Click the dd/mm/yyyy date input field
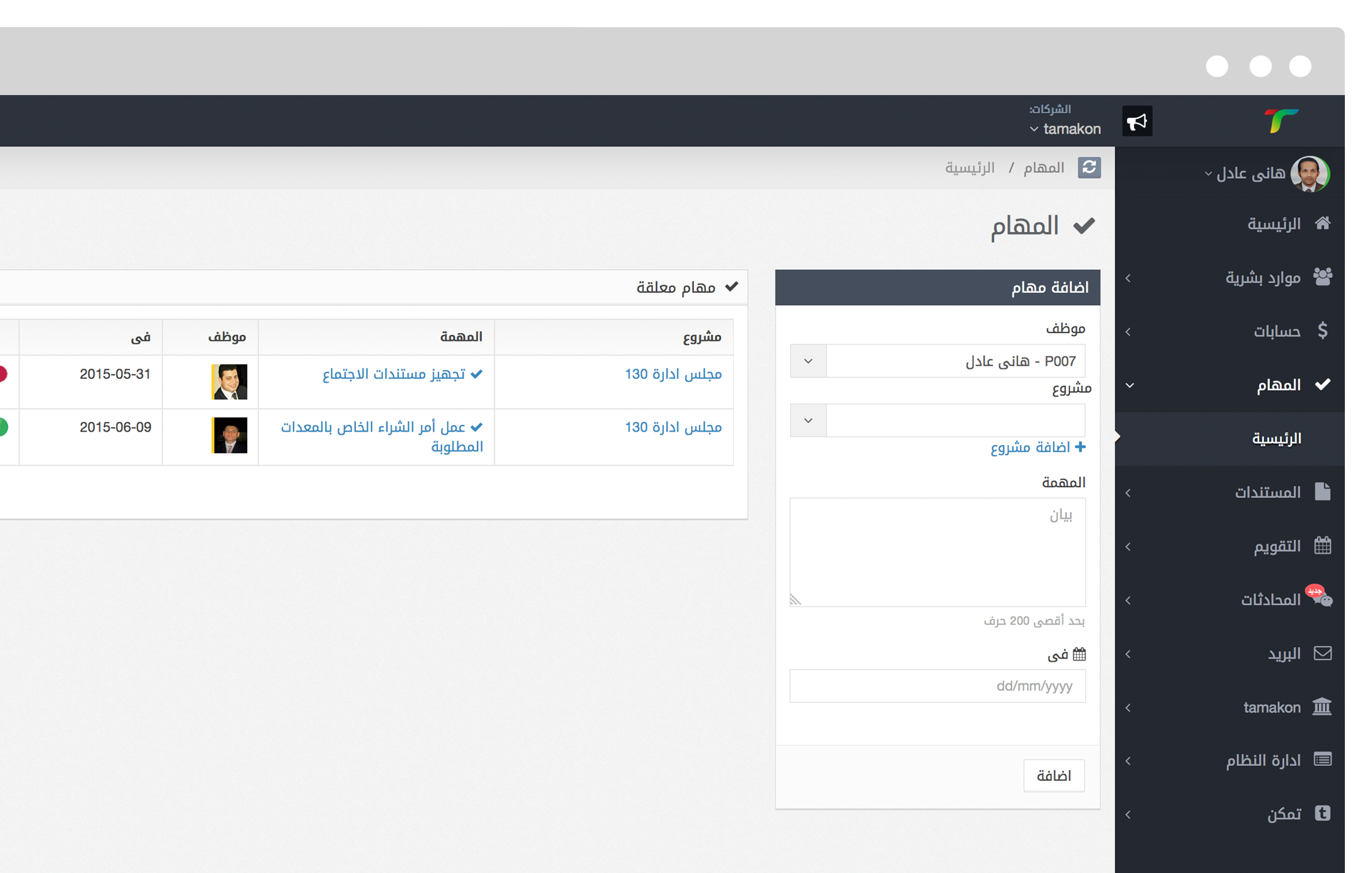The height and width of the screenshot is (873, 1372). (937, 686)
